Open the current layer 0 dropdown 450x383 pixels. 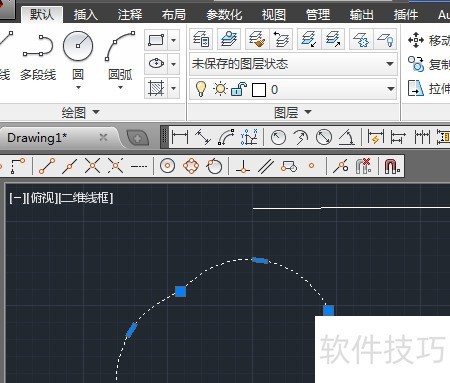point(390,89)
